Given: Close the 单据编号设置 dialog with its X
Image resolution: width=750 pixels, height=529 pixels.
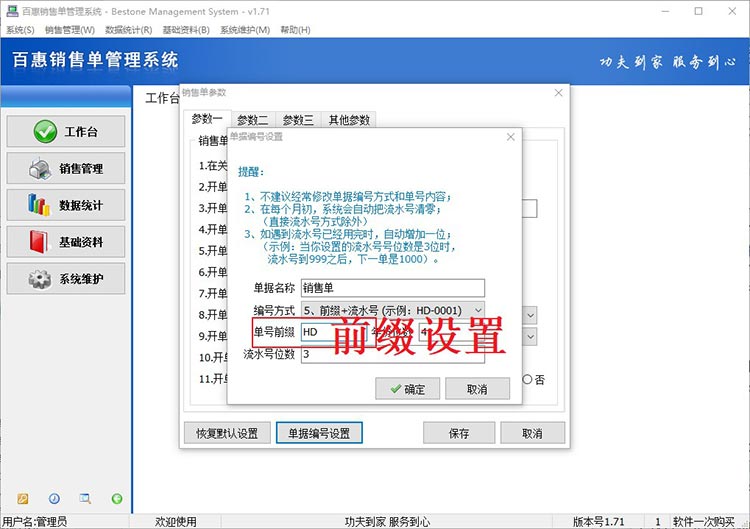Looking at the screenshot, I should [510, 137].
